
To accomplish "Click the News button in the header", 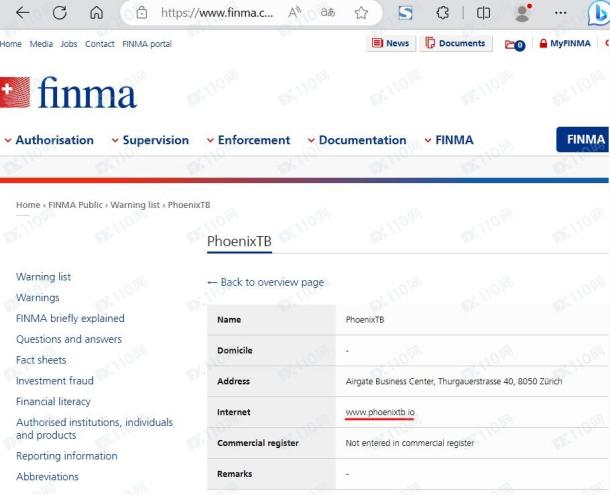I will [x=391, y=43].
